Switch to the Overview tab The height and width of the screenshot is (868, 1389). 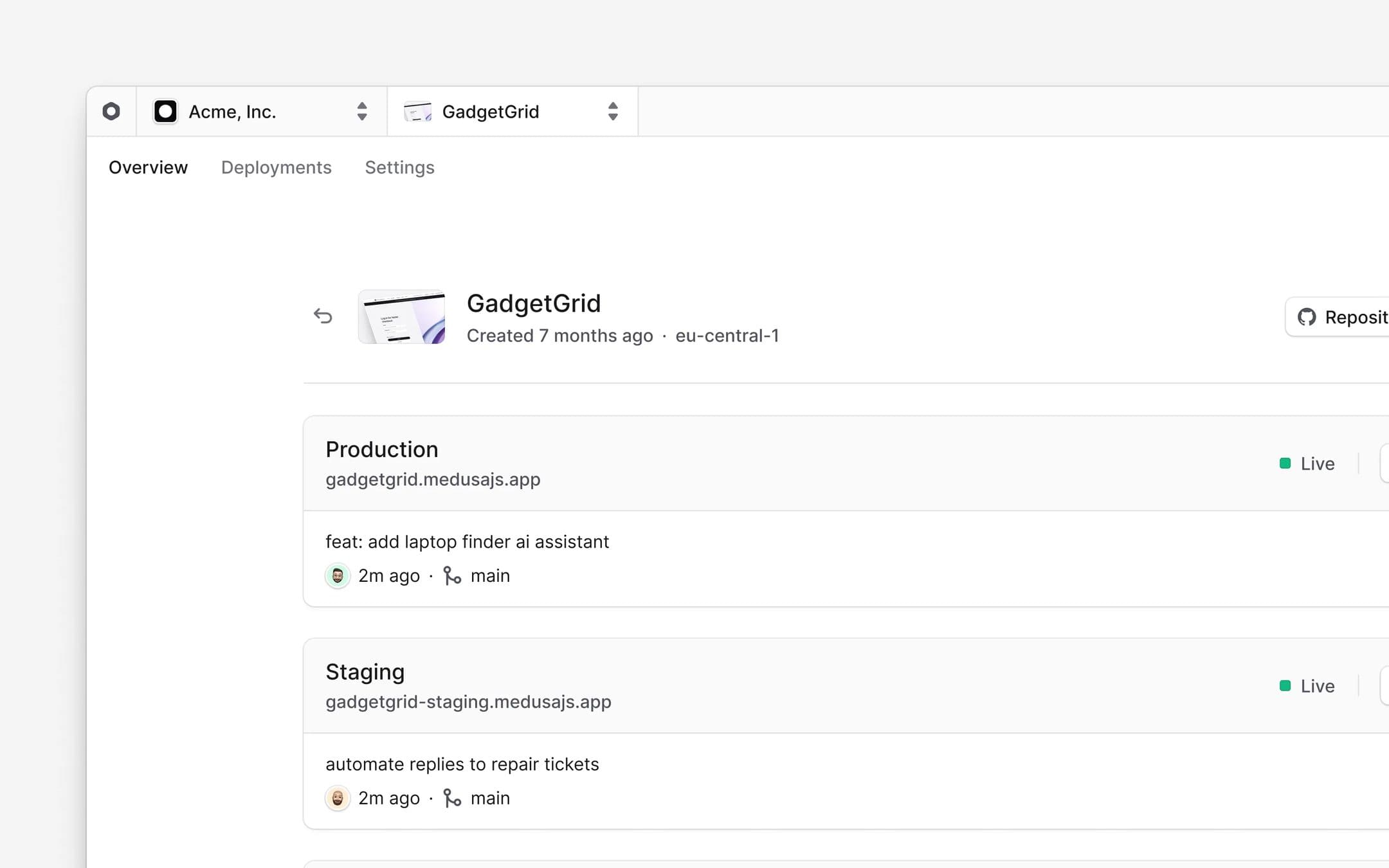pos(148,167)
